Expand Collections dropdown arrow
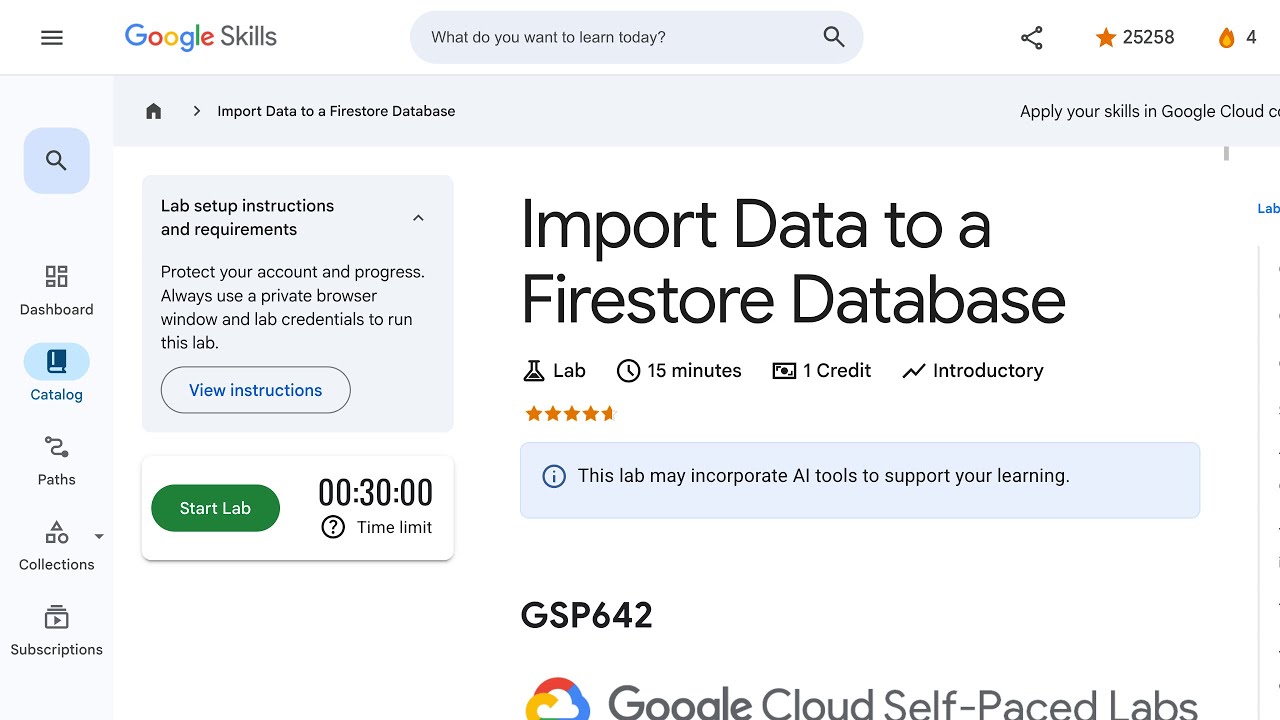This screenshot has width=1280, height=720. point(99,537)
